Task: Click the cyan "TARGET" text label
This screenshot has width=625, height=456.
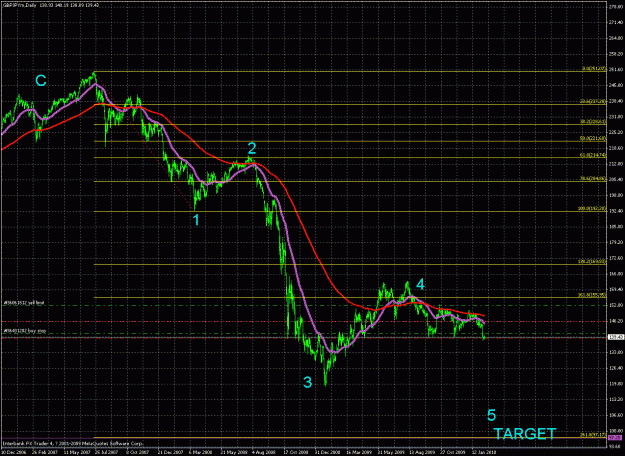Action: [x=525, y=434]
